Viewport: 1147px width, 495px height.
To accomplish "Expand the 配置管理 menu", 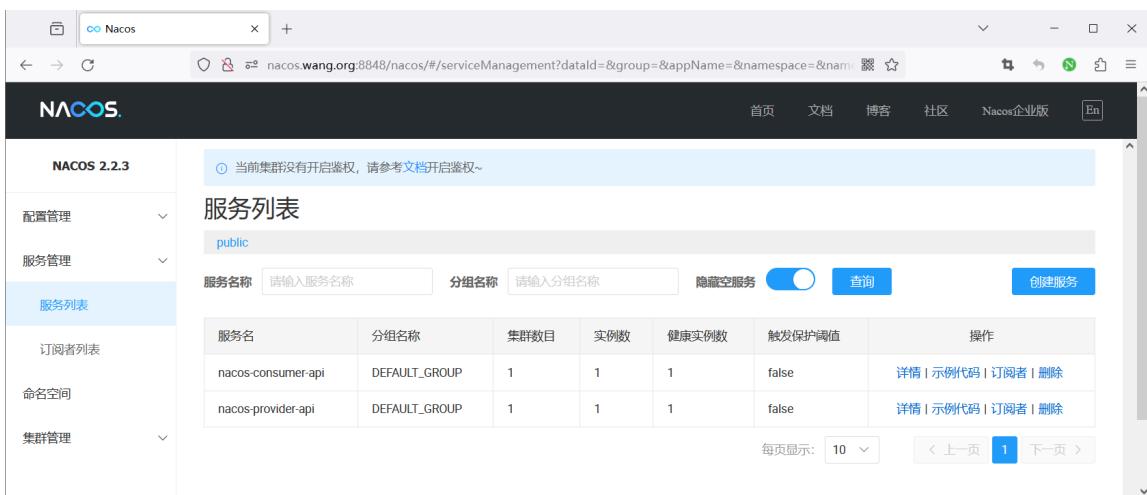I will 91,216.
